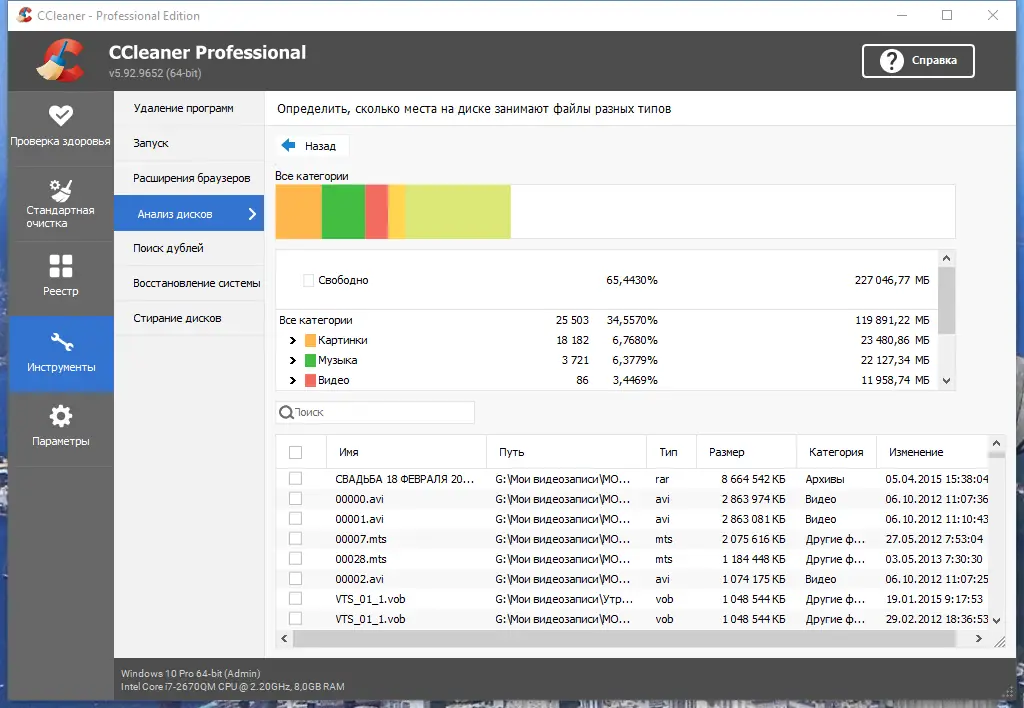The height and width of the screenshot is (708, 1024).
Task: Click the green Музыка category square
Action: tap(311, 361)
